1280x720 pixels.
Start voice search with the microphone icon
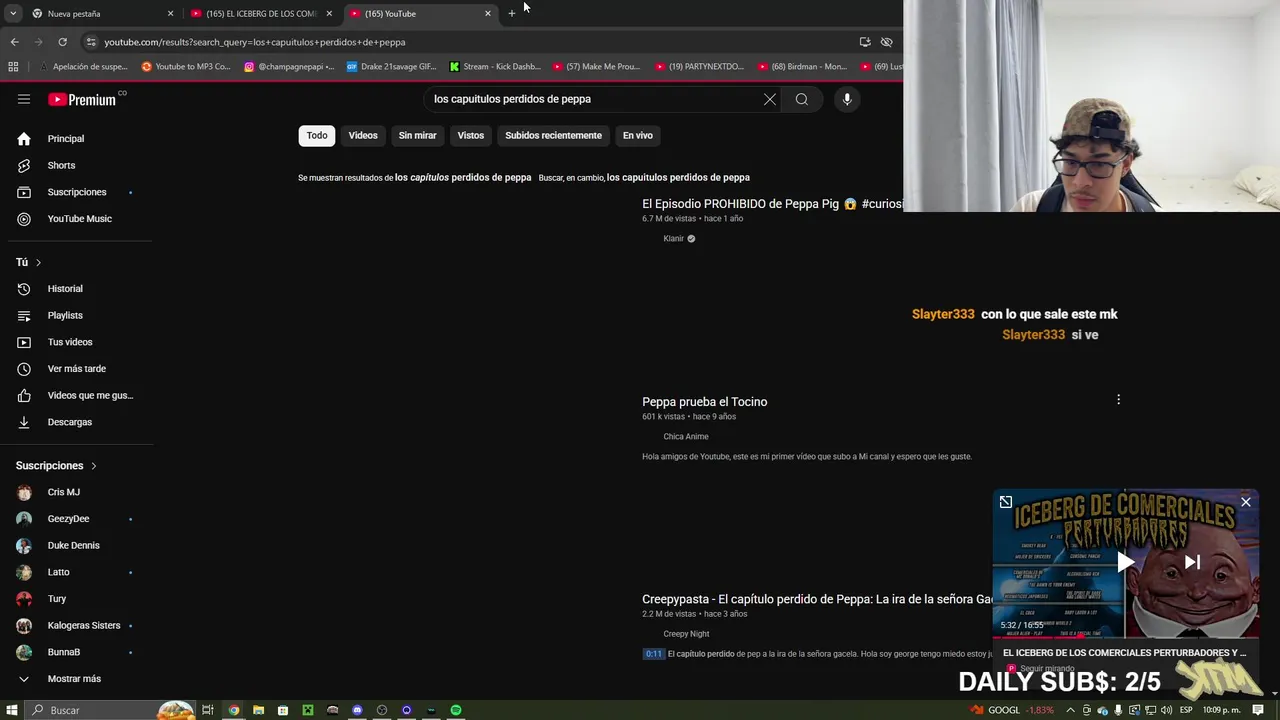847,99
